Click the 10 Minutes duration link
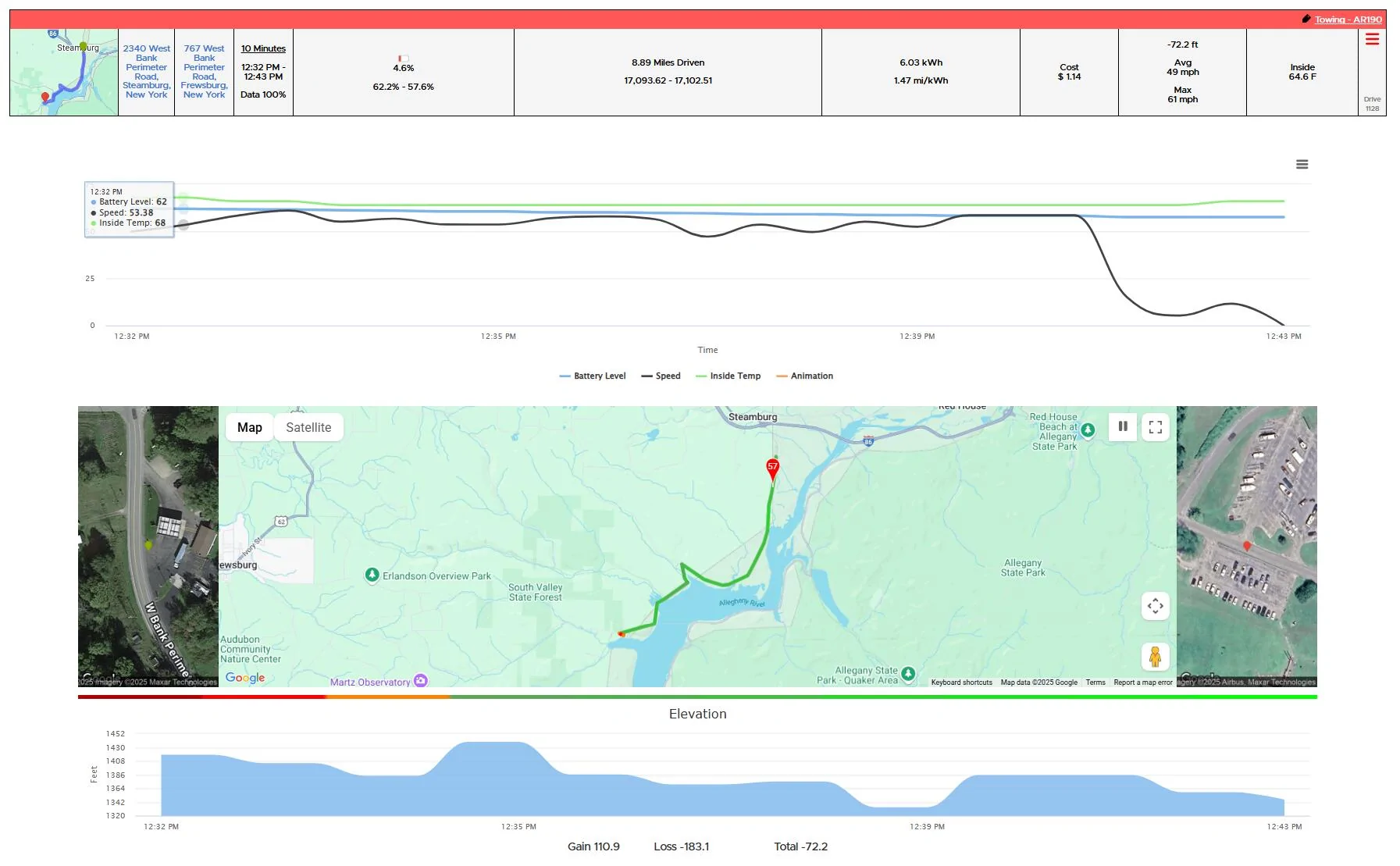1400x866 pixels. point(263,48)
